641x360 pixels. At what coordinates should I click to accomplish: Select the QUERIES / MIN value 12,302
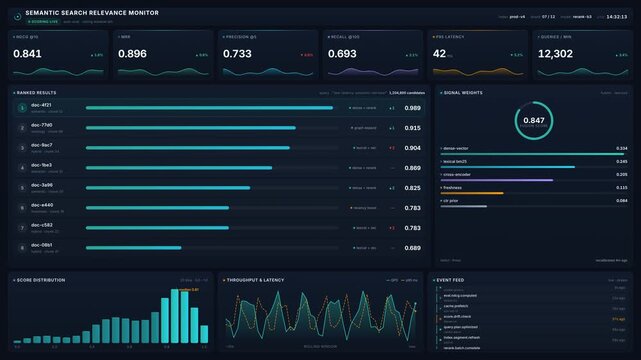(555, 54)
